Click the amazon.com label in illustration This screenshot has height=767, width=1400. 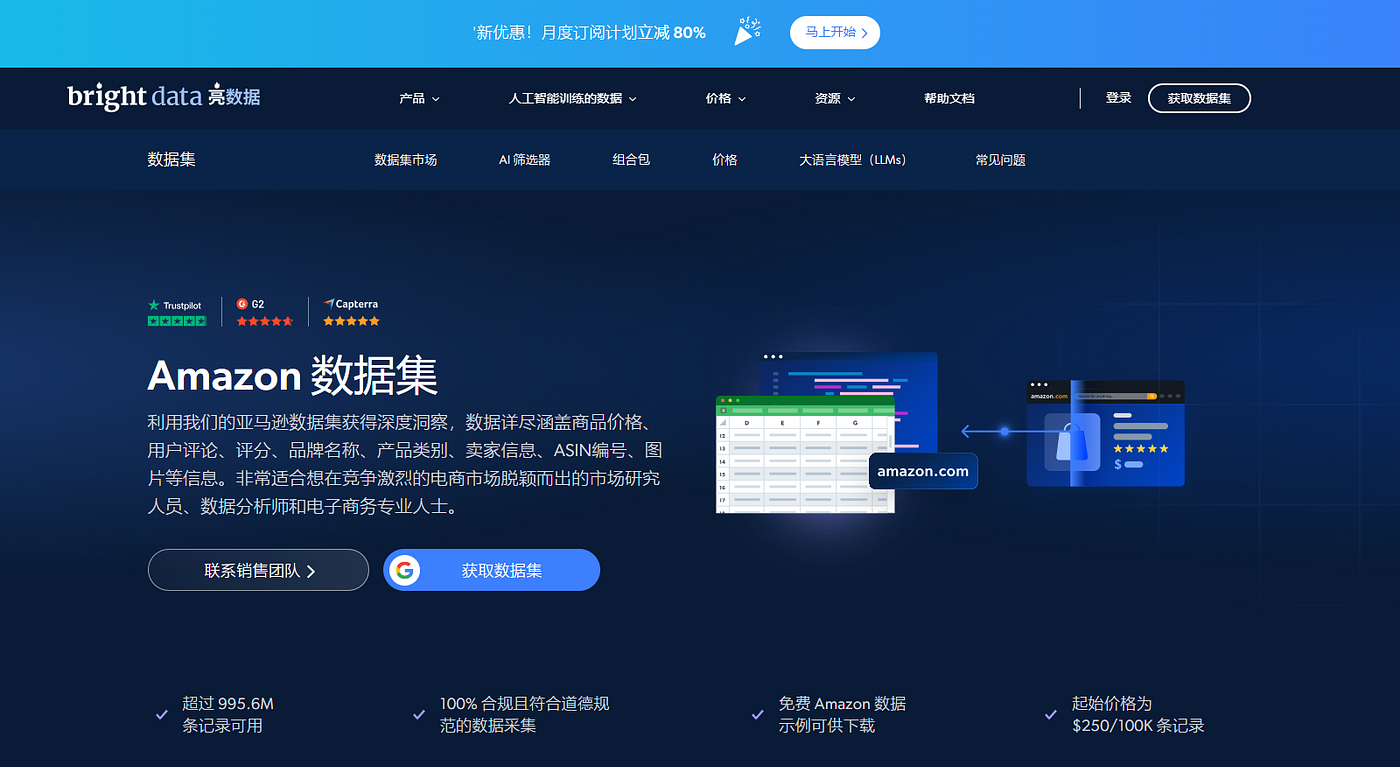coord(923,471)
